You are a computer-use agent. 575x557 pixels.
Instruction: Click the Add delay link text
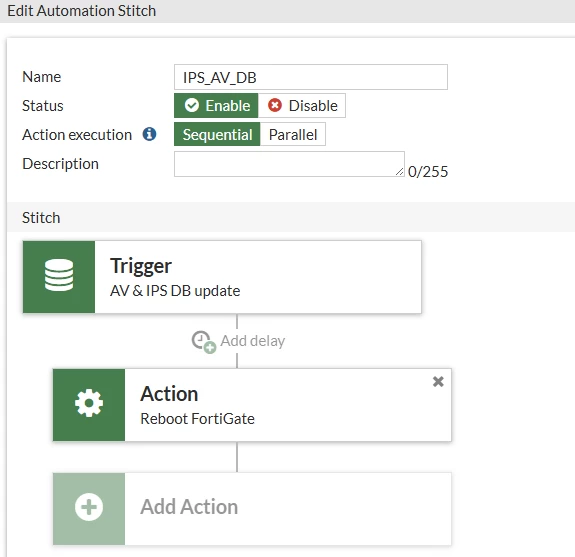[x=253, y=341]
